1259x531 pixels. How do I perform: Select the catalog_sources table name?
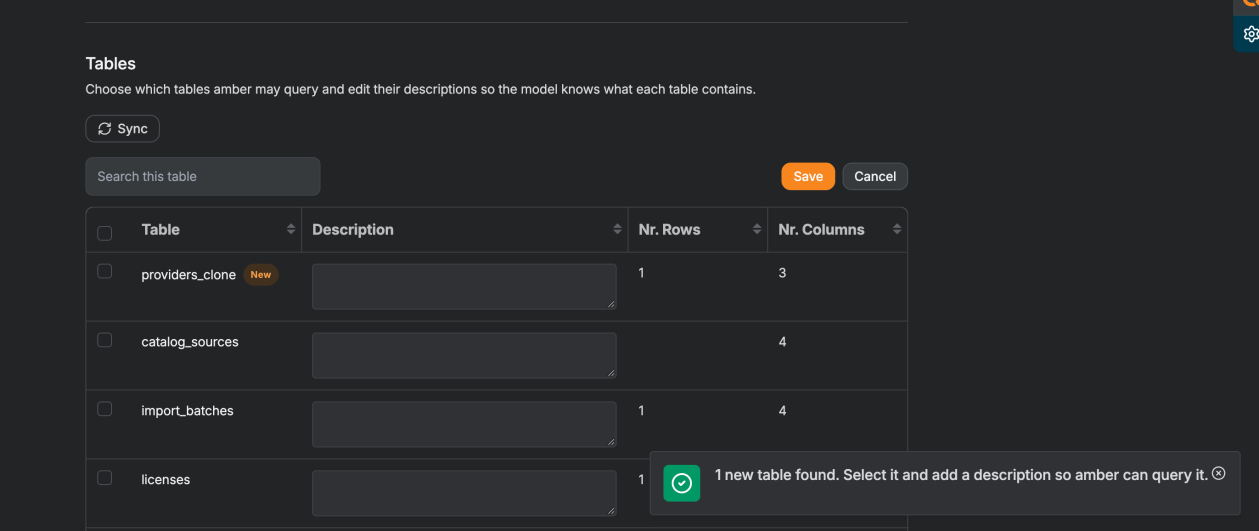click(190, 342)
